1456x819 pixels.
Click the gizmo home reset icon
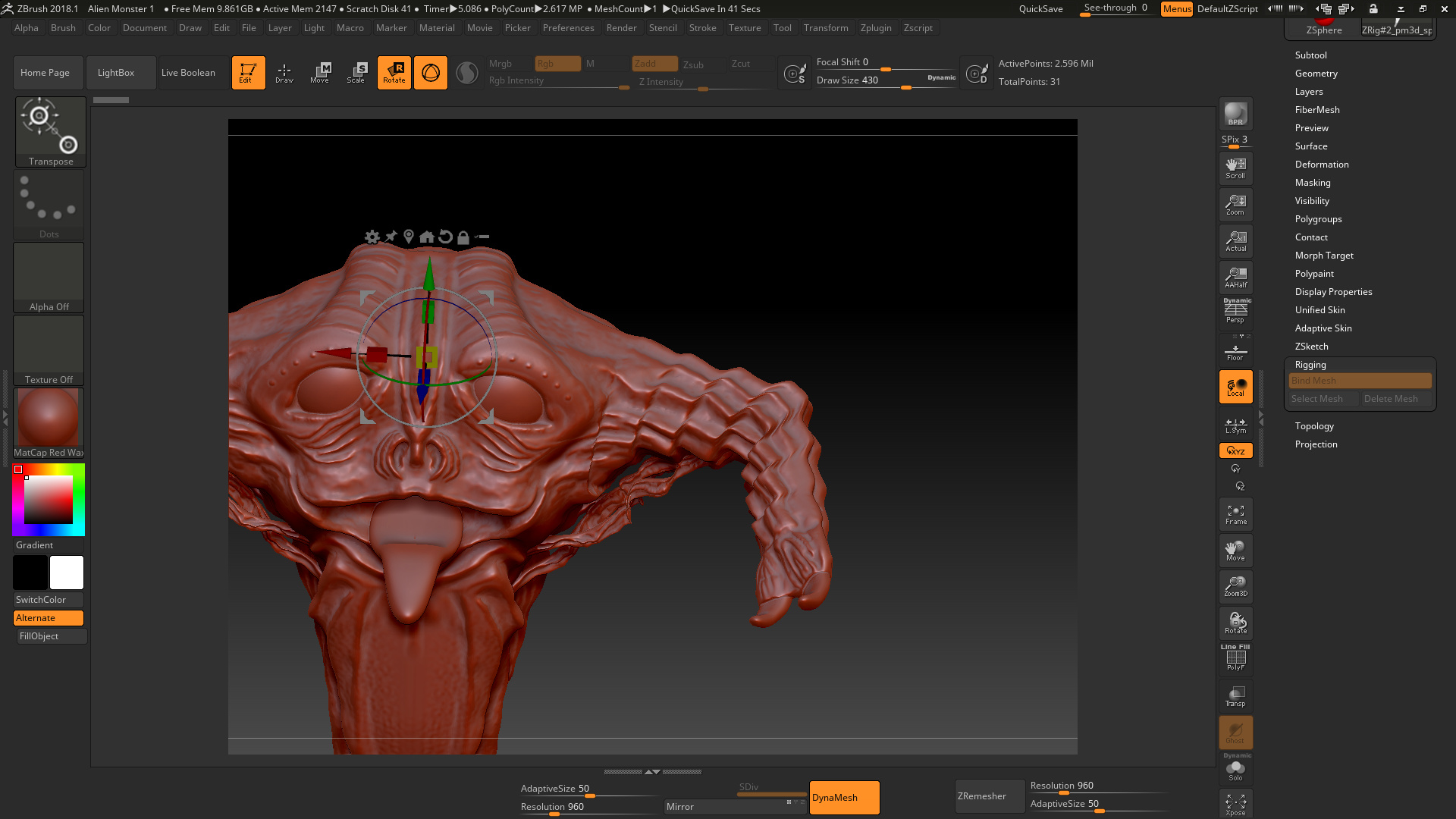click(427, 237)
